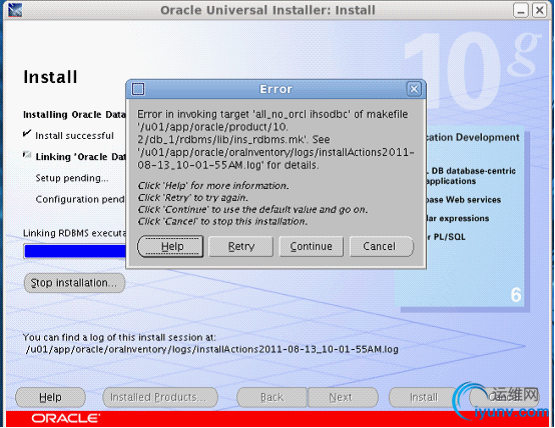Open the Installed Products list
Viewport: 555px width, 428px height.
click(x=160, y=398)
